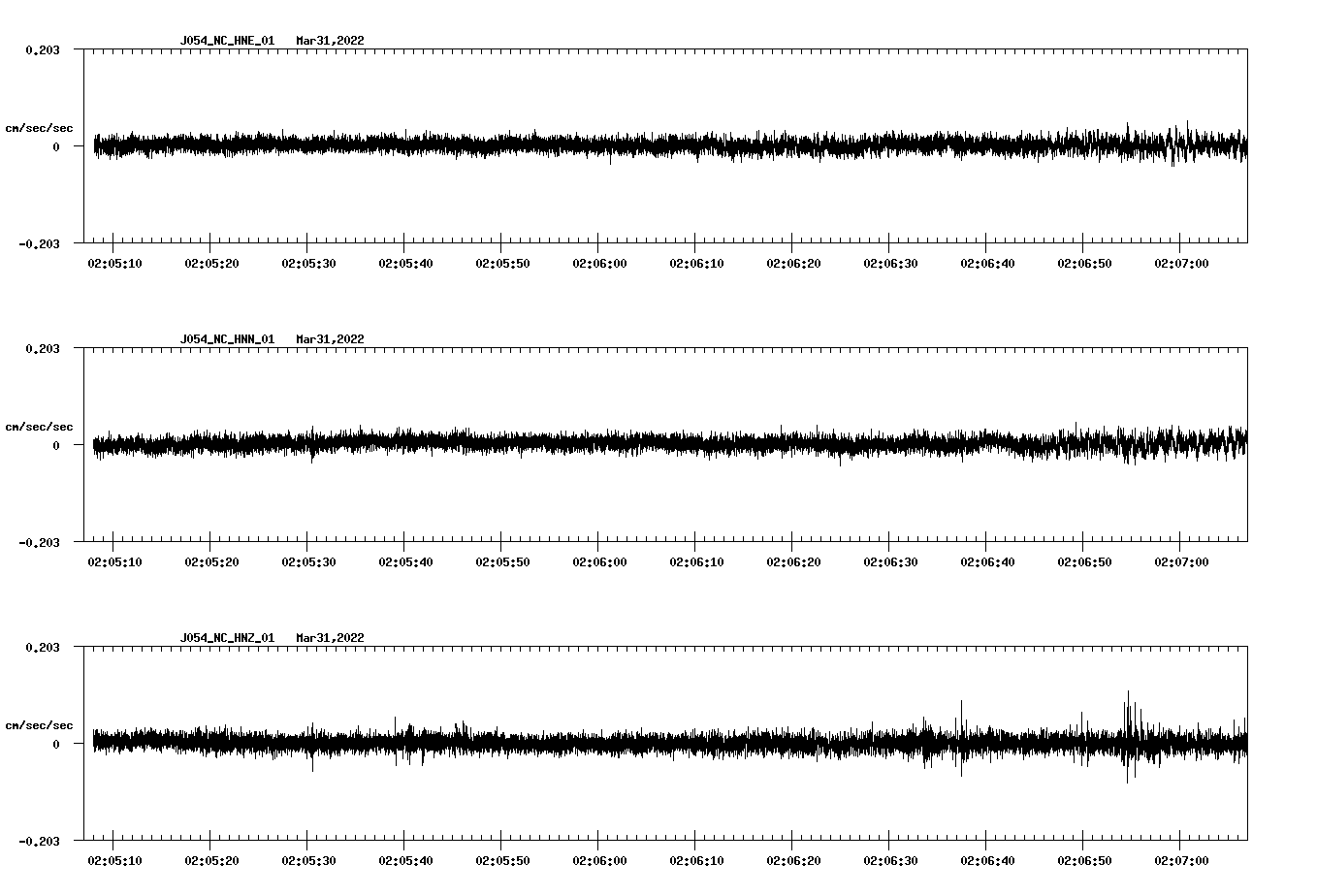Pick 02:06:30 time label under HNN plot
Image resolution: width=1317 pixels, height=896 pixels.
pyautogui.click(x=890, y=562)
